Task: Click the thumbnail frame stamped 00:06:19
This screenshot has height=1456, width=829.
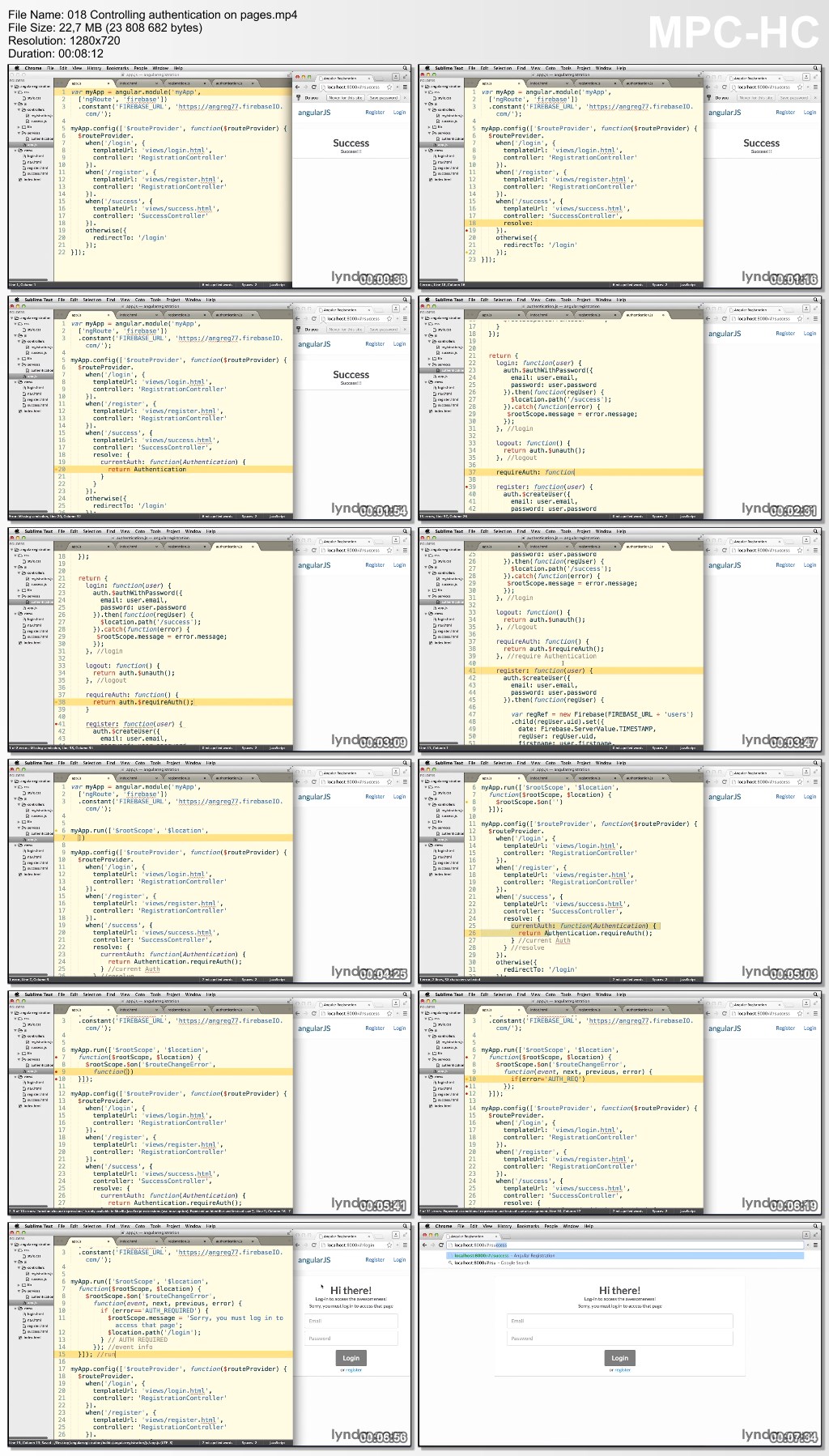Action: tap(620, 1103)
